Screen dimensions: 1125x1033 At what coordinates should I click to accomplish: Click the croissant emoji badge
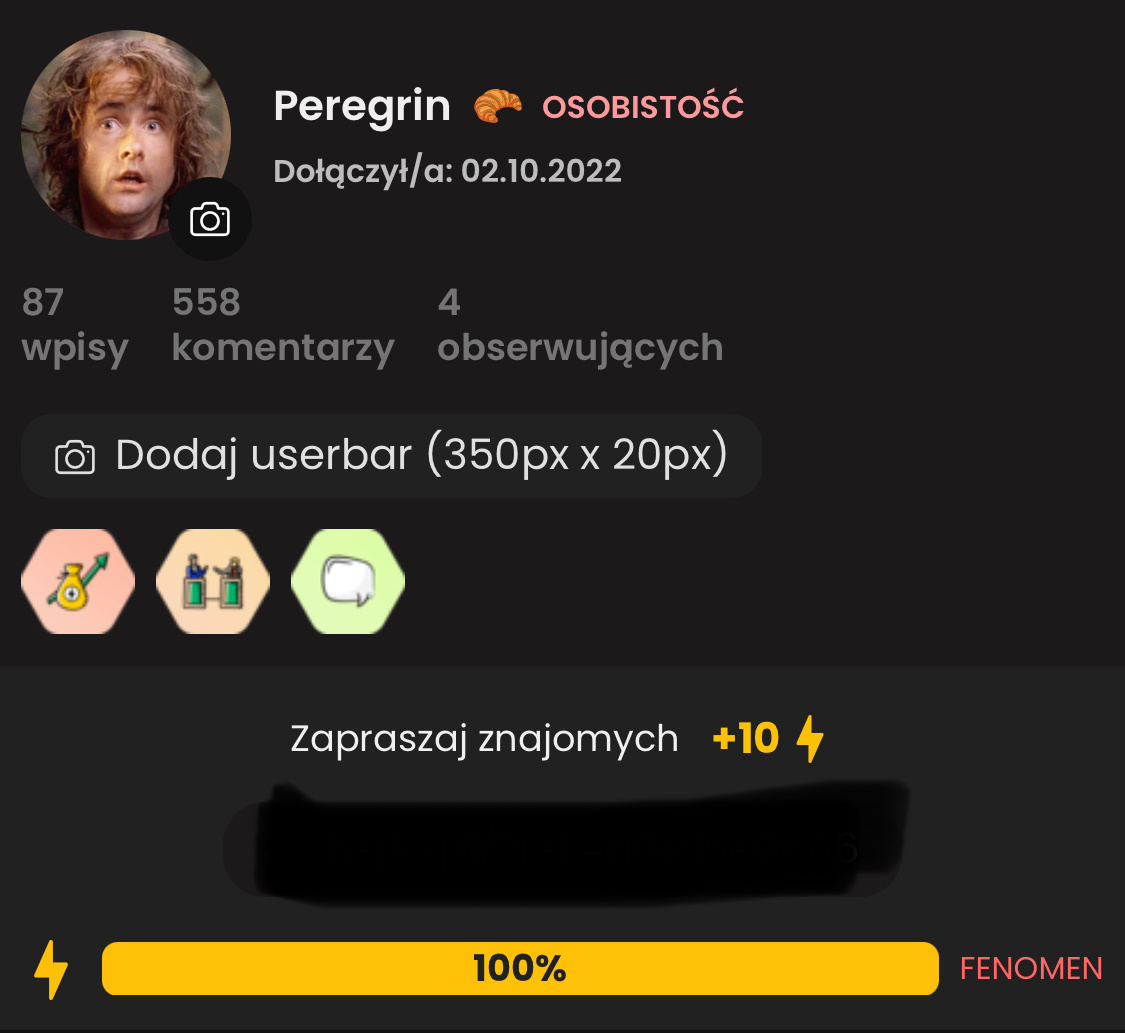tap(497, 105)
